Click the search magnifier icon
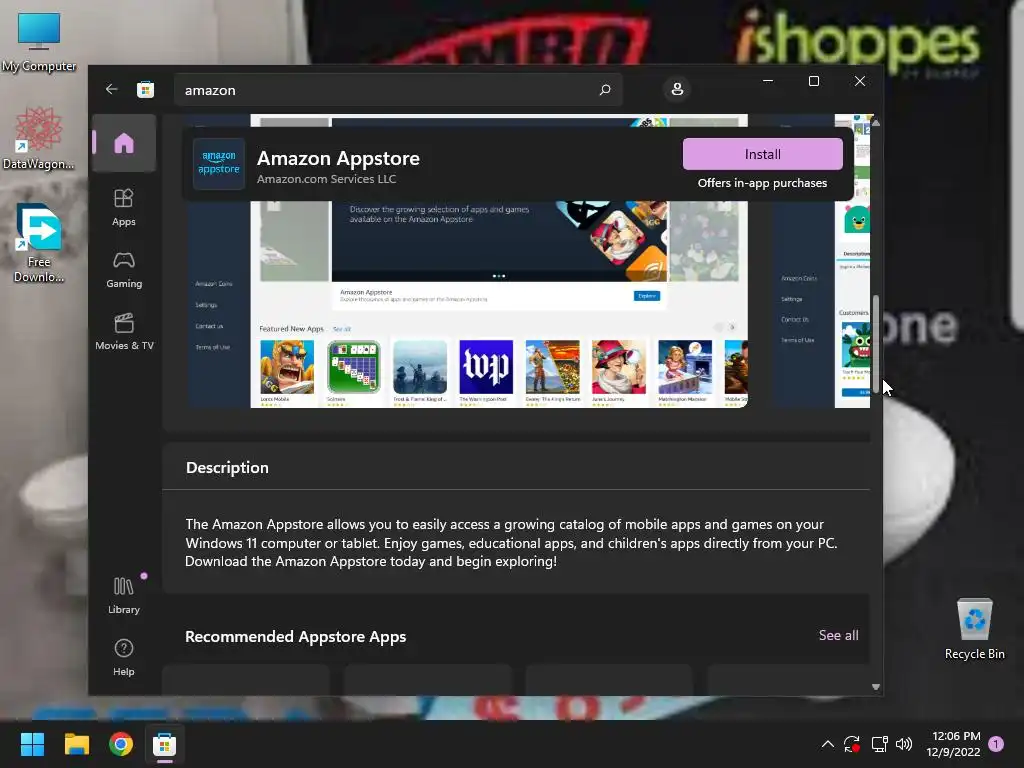Image resolution: width=1024 pixels, height=768 pixels. 605,89
